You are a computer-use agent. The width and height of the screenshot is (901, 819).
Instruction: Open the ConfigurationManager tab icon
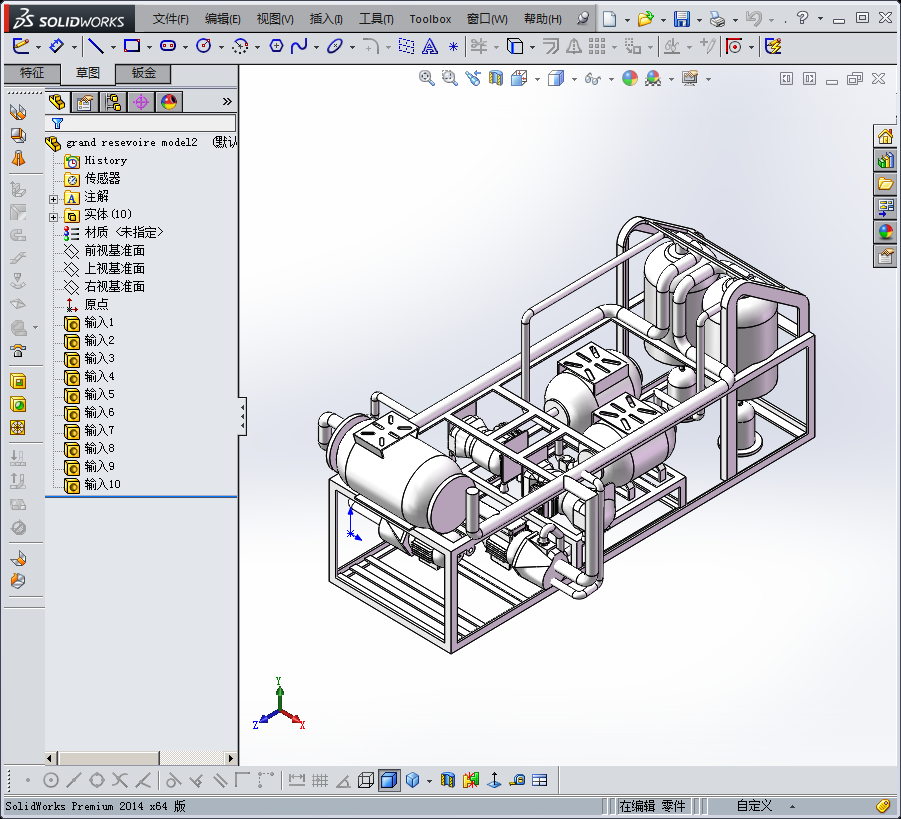point(113,101)
